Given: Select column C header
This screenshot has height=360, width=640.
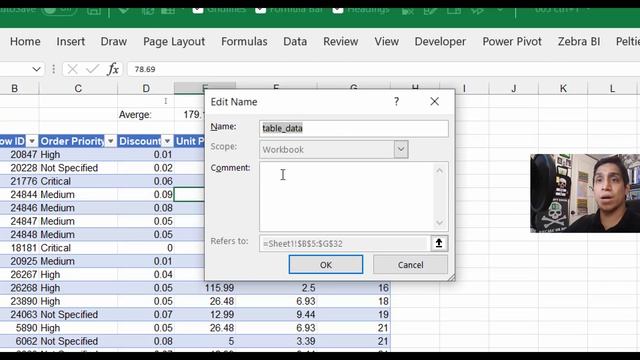Looking at the screenshot, I should [x=78, y=89].
